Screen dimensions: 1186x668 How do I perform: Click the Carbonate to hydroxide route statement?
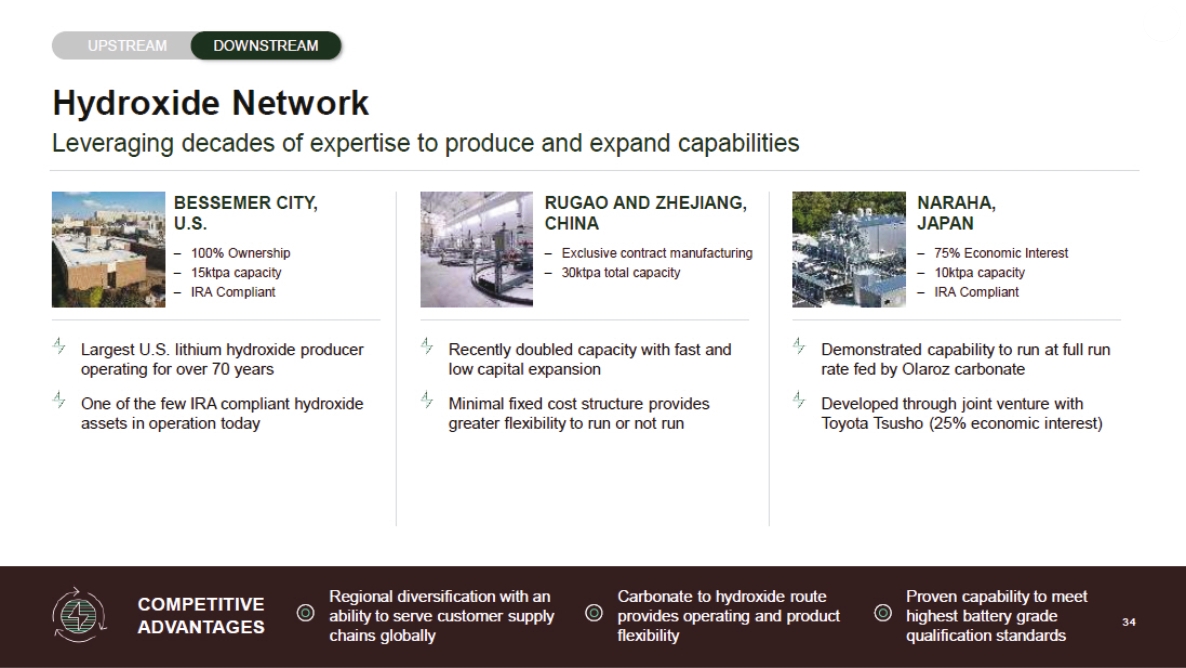[728, 616]
